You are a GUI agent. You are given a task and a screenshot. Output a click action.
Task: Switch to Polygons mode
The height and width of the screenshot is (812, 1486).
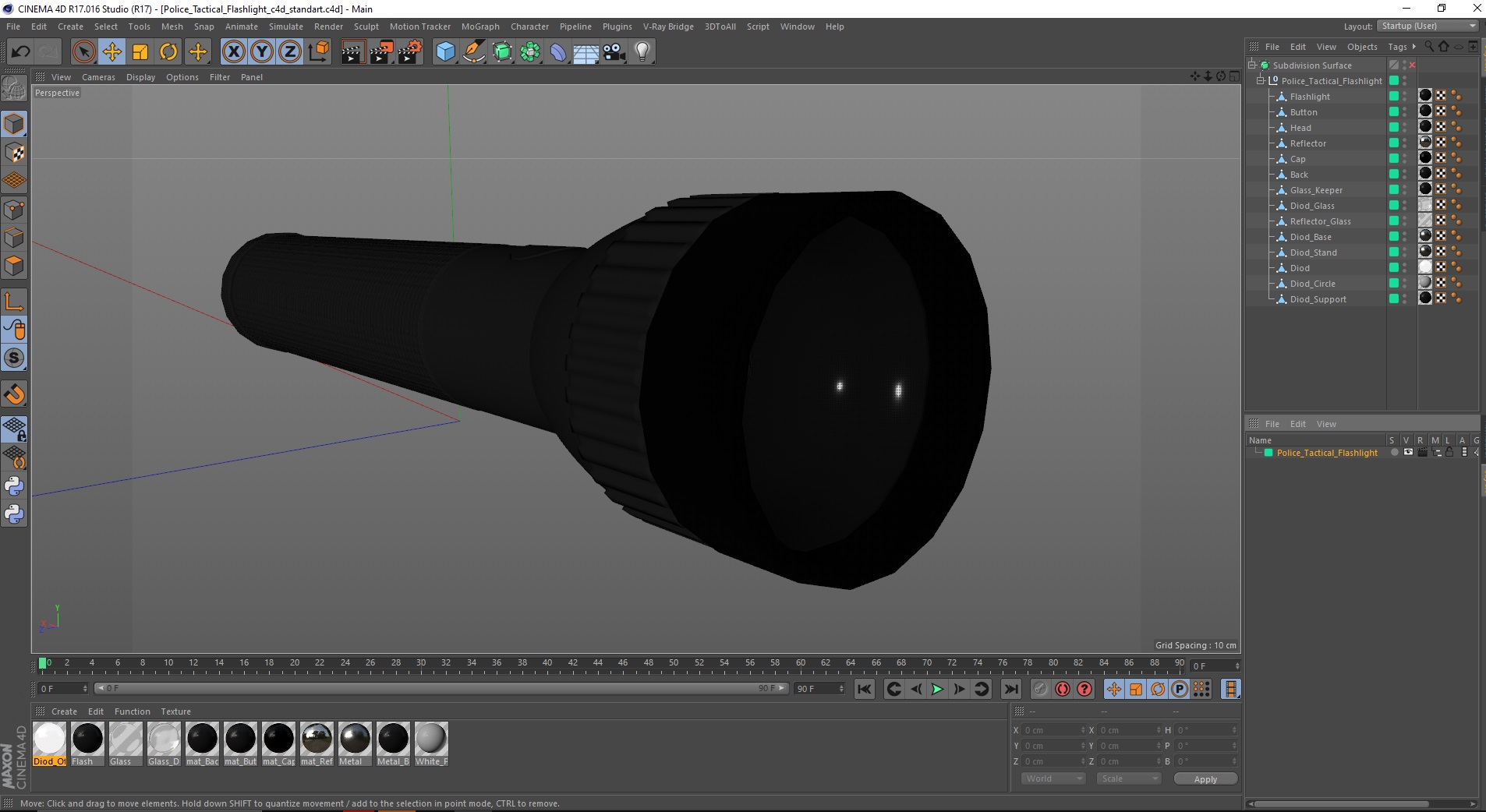click(x=14, y=266)
